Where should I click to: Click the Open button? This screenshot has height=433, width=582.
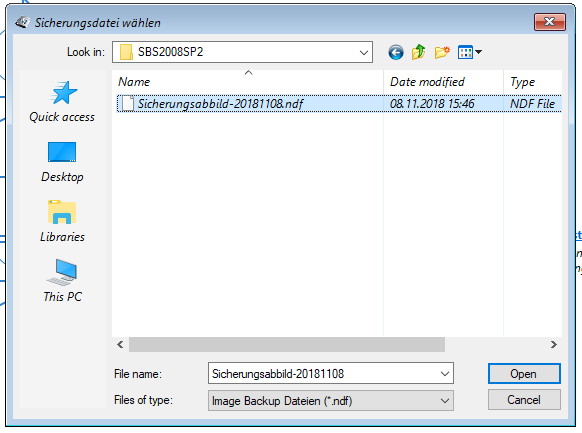click(x=524, y=374)
